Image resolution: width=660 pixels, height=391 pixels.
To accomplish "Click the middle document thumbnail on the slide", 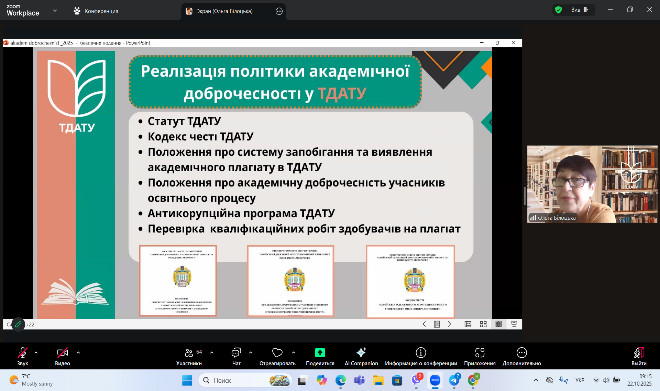I will point(290,281).
